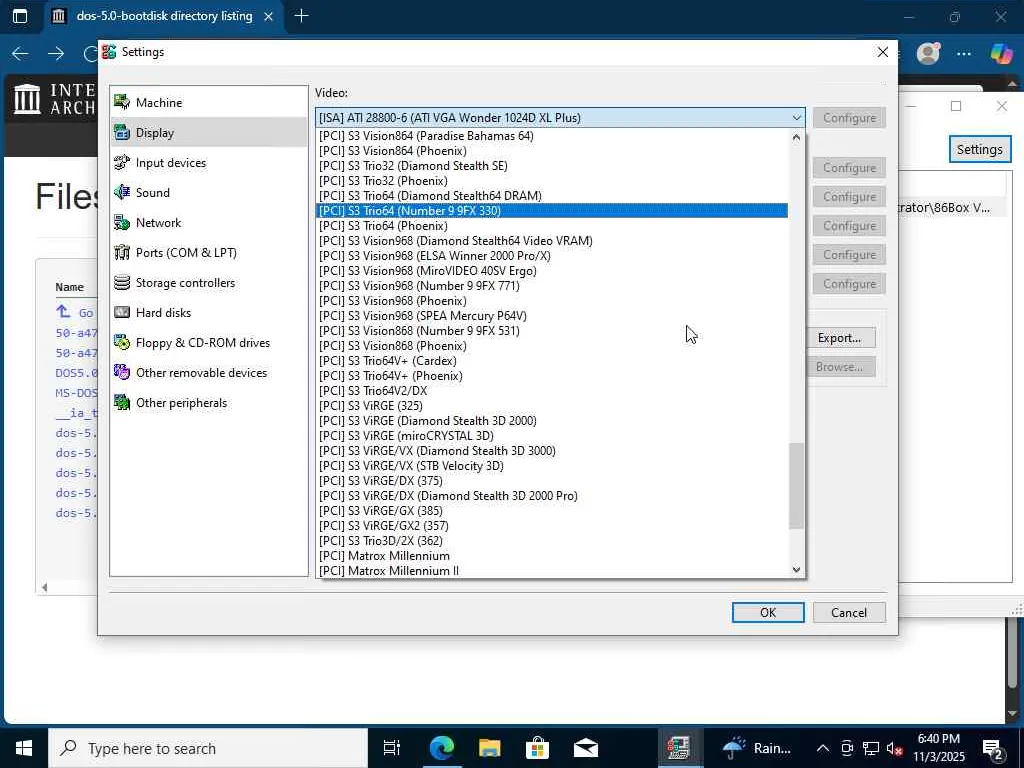Click the video list scroll-up arrow

pyautogui.click(x=796, y=137)
